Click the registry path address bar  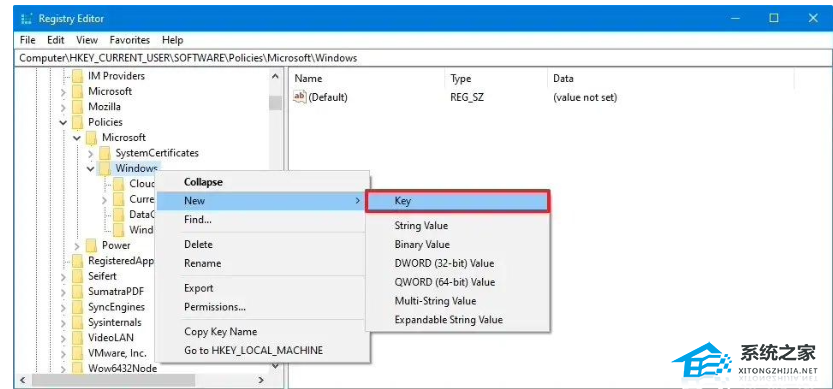tap(422, 58)
